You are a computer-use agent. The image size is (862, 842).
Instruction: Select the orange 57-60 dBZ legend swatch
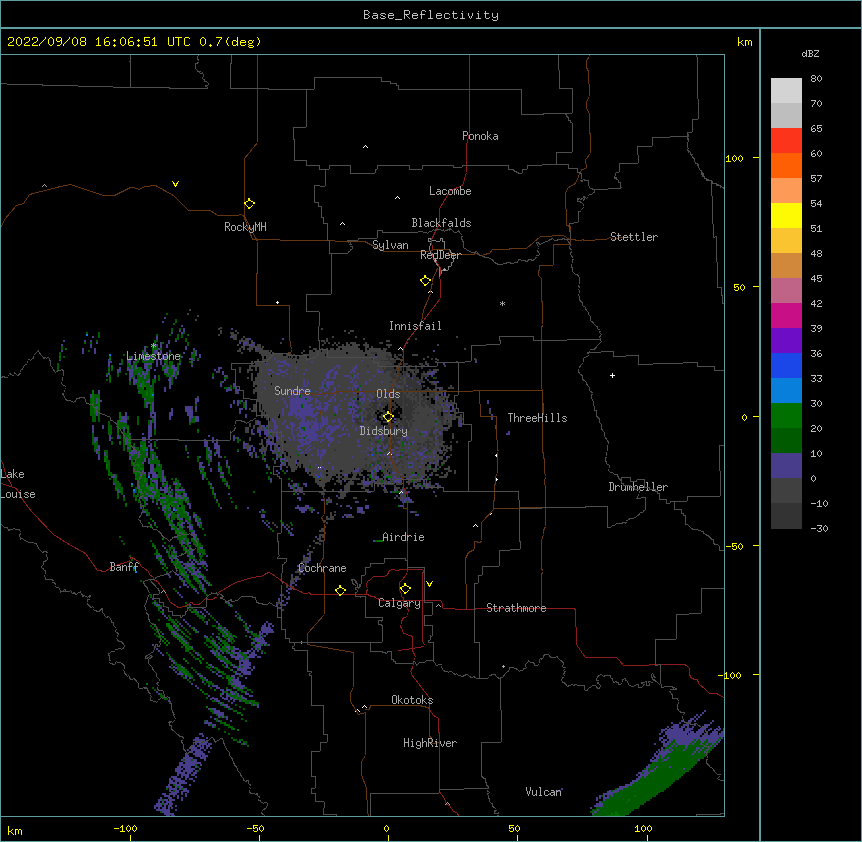click(x=786, y=165)
